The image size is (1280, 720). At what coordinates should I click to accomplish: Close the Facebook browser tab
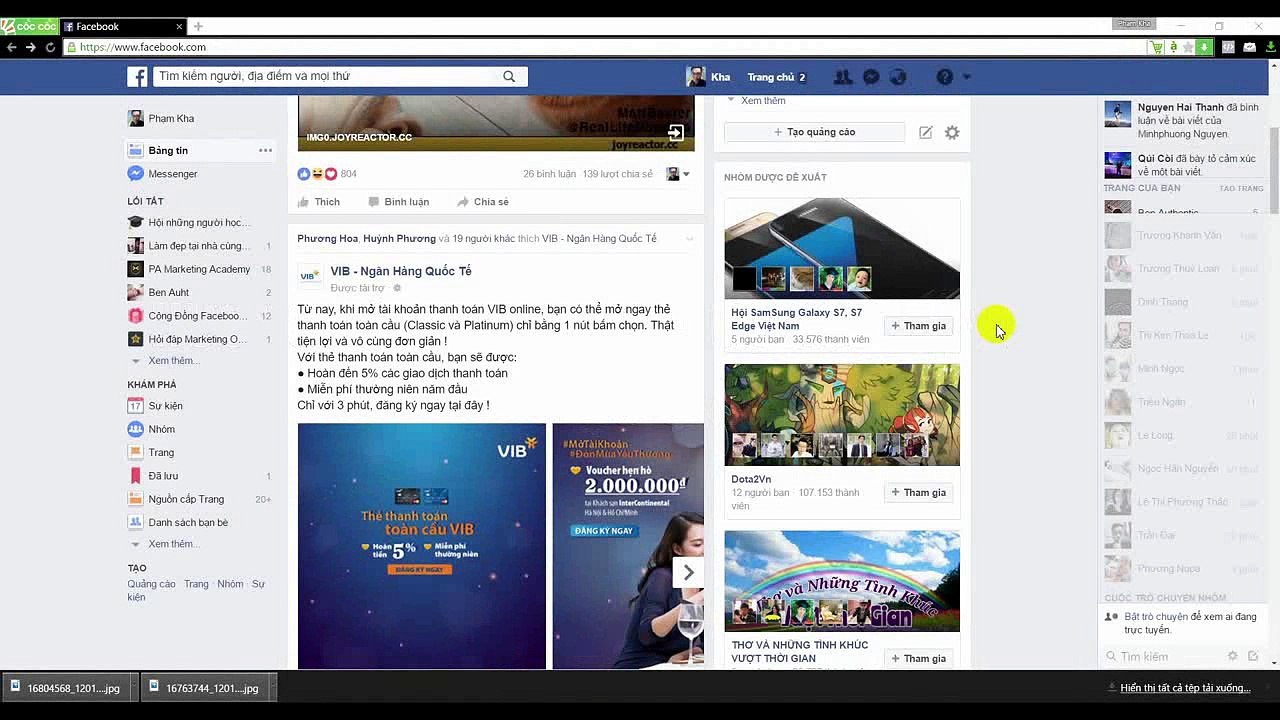click(180, 27)
